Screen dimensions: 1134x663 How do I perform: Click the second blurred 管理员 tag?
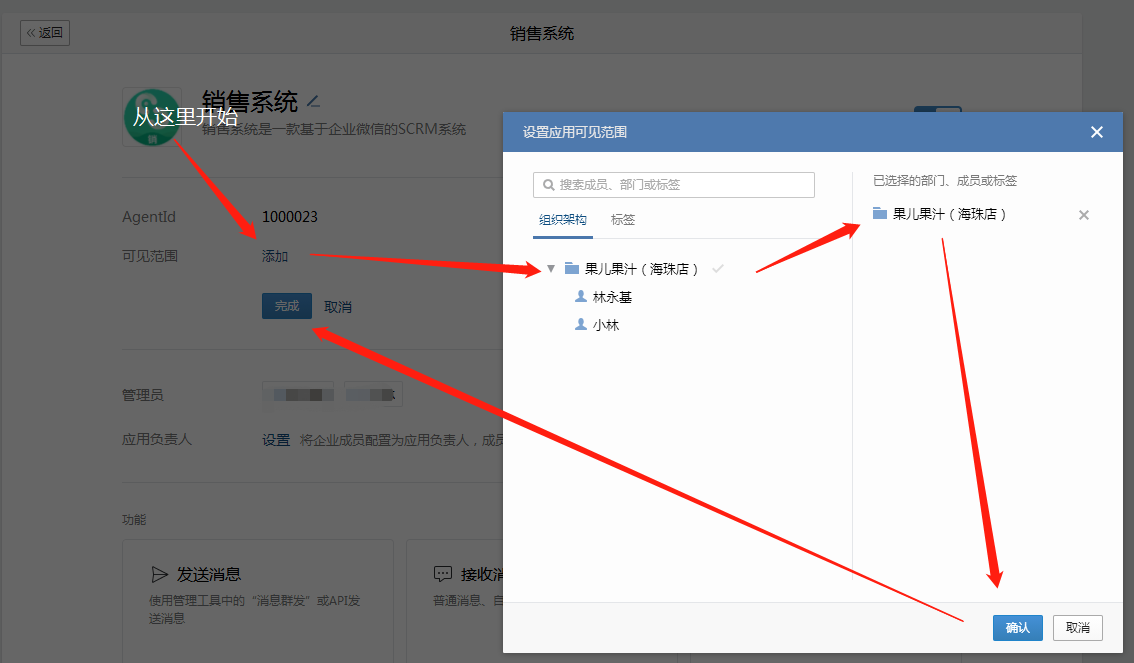373,395
